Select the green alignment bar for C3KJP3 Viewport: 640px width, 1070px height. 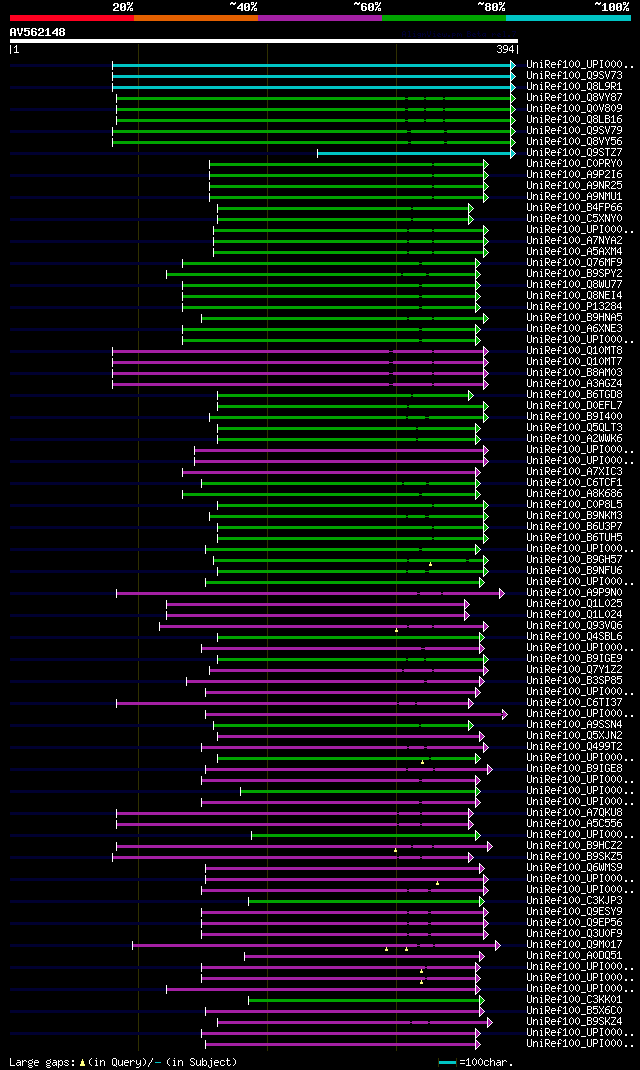pyautogui.click(x=364, y=901)
